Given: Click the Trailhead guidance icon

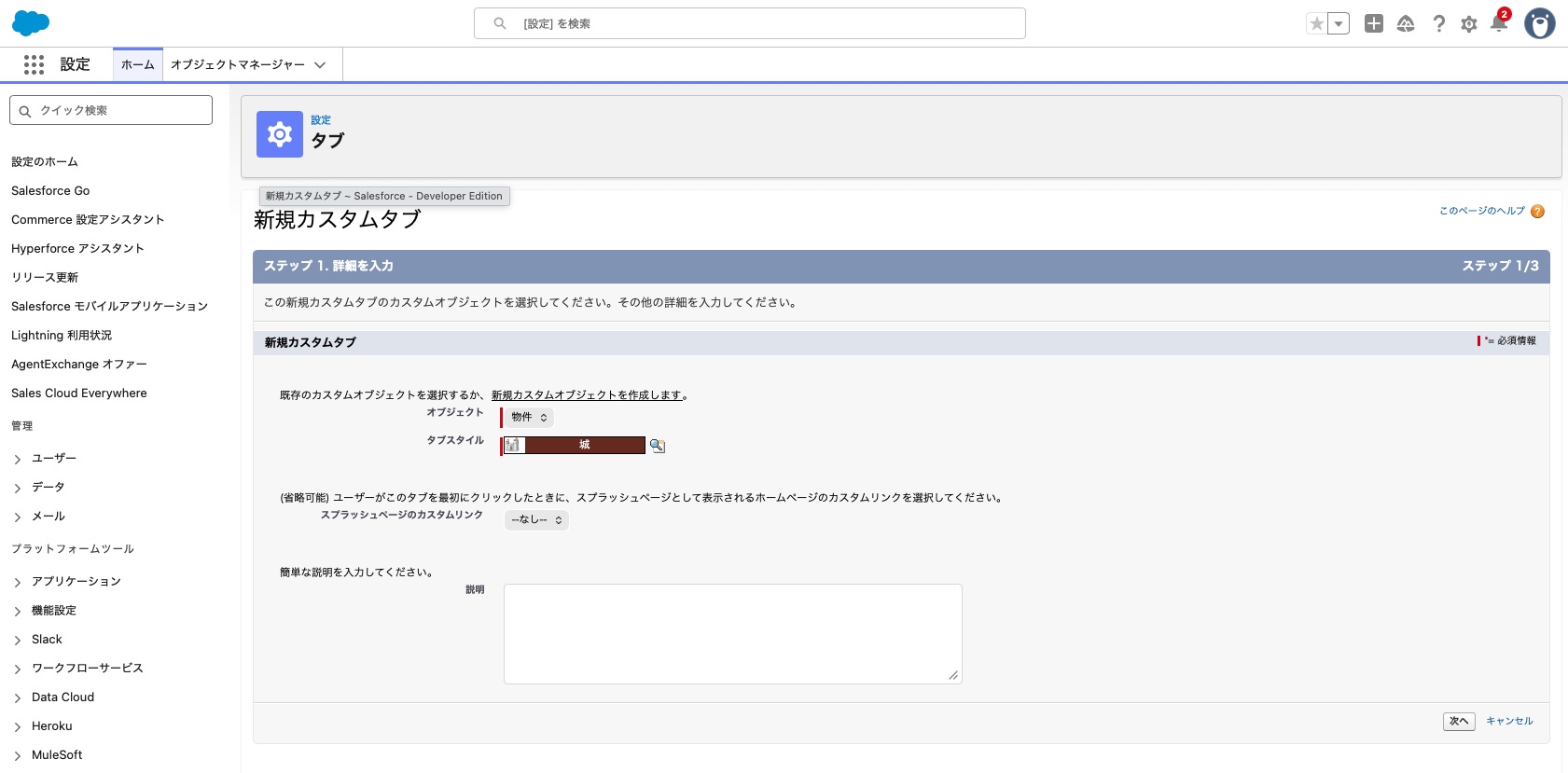Looking at the screenshot, I should (x=1406, y=24).
